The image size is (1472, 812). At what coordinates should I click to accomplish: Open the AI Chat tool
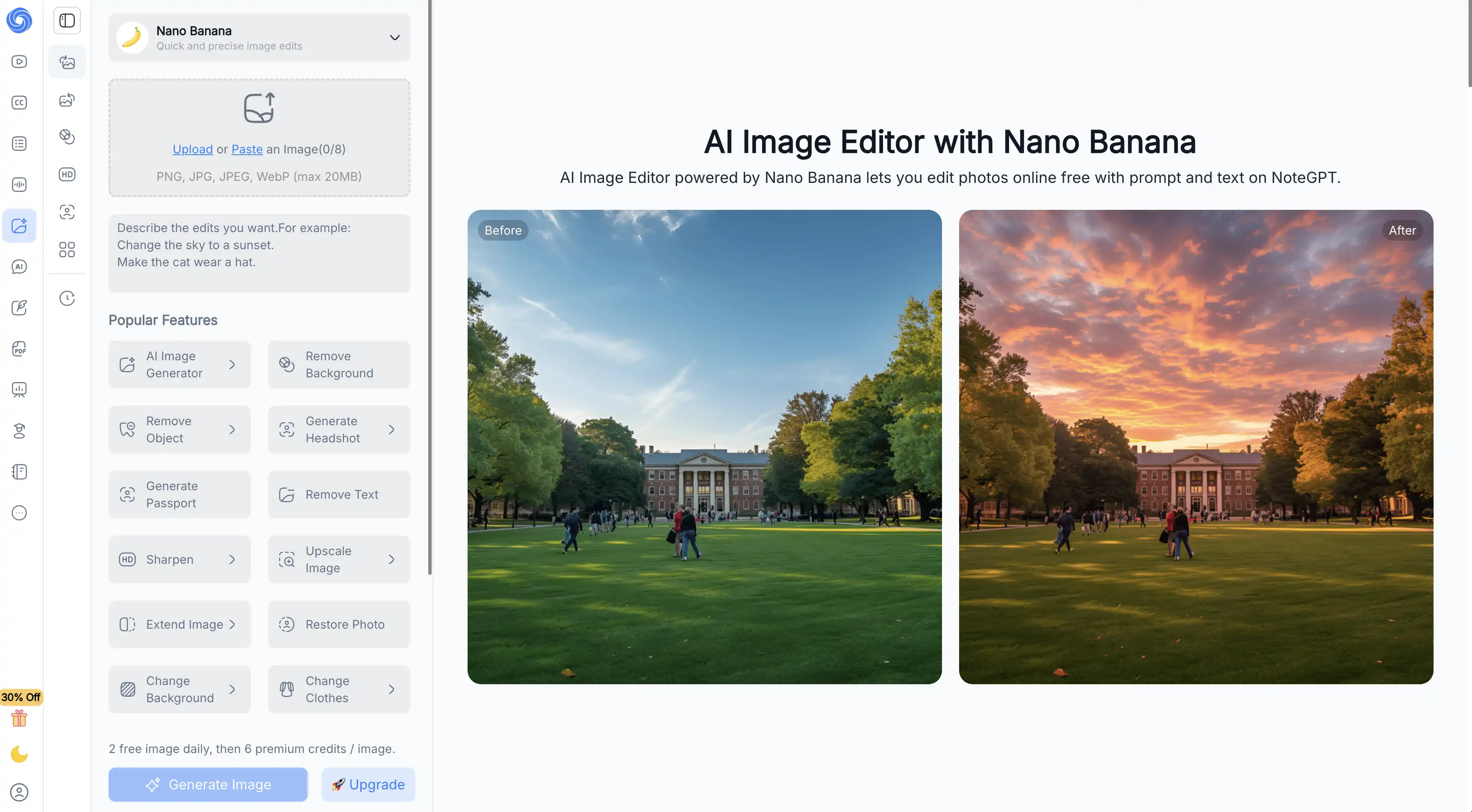(x=19, y=266)
